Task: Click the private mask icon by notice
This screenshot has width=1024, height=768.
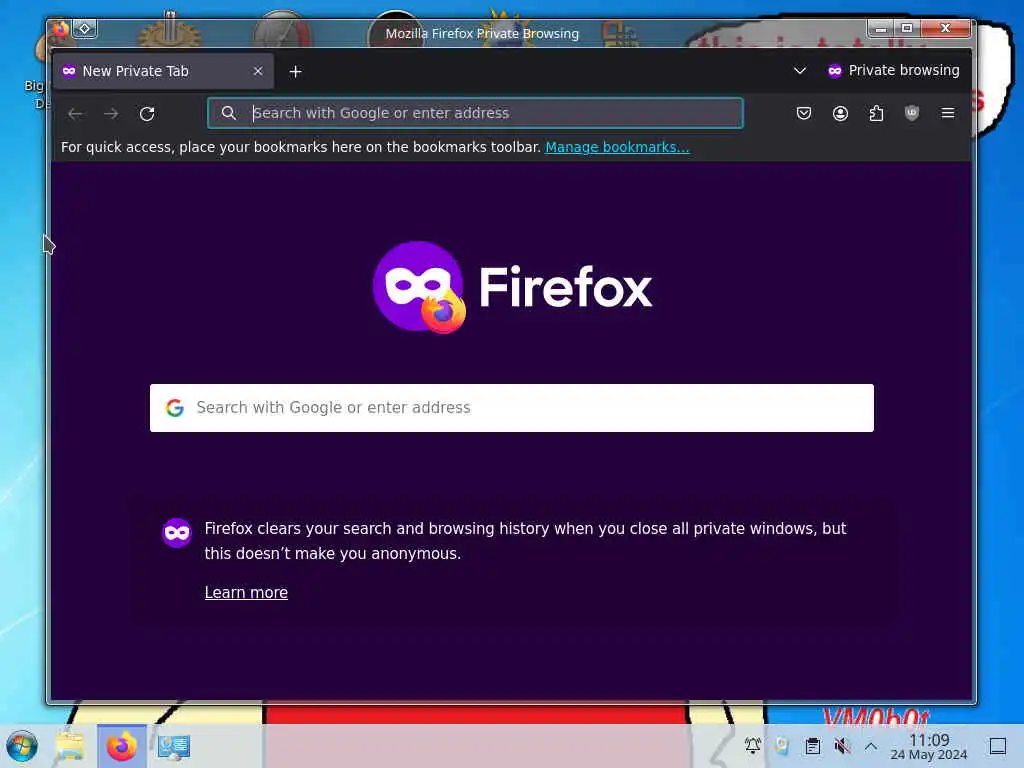Action: (177, 533)
